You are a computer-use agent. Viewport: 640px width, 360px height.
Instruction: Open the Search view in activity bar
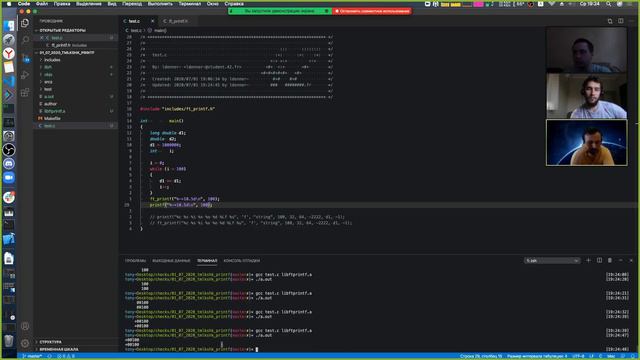coord(25,40)
